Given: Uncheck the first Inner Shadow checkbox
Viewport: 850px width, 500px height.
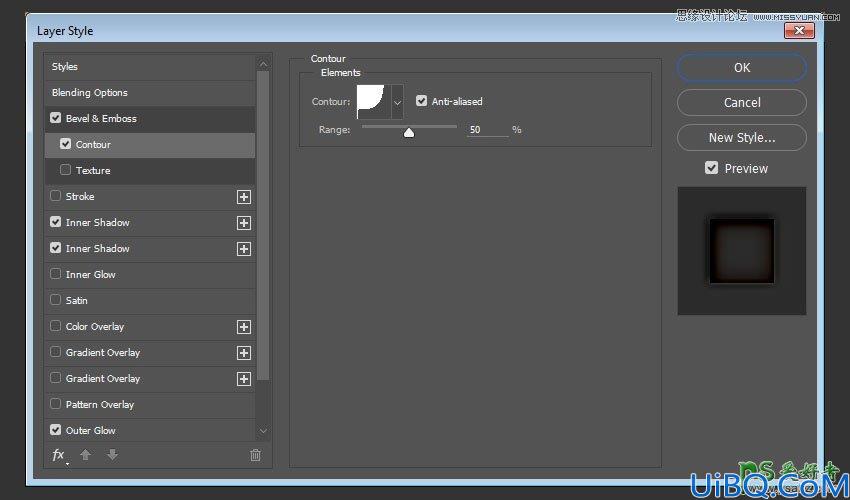Looking at the screenshot, I should click(55, 222).
